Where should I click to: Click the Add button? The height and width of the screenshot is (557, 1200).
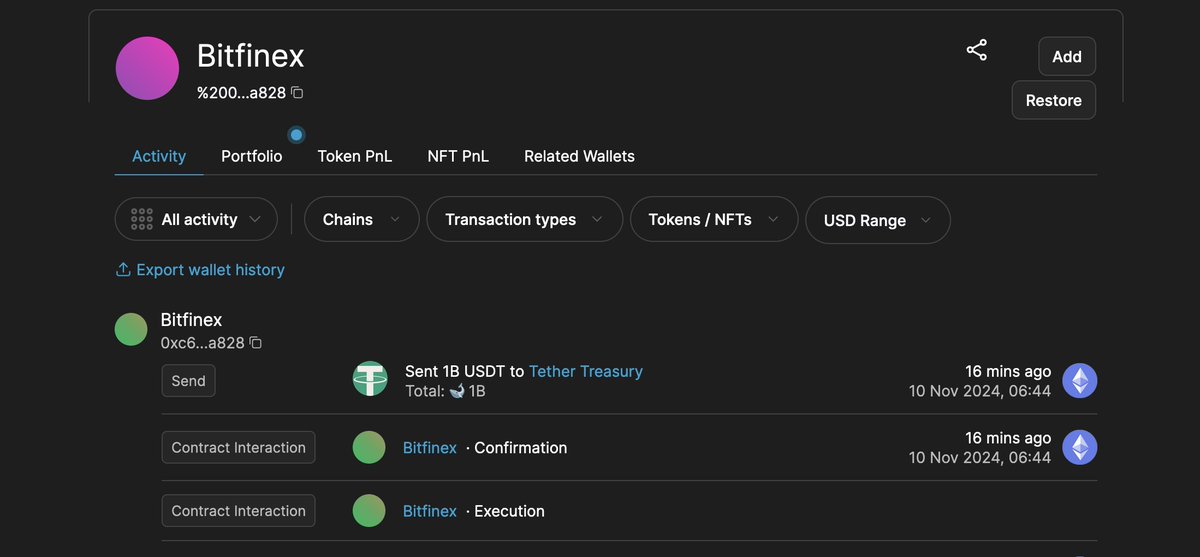pyautogui.click(x=1067, y=57)
